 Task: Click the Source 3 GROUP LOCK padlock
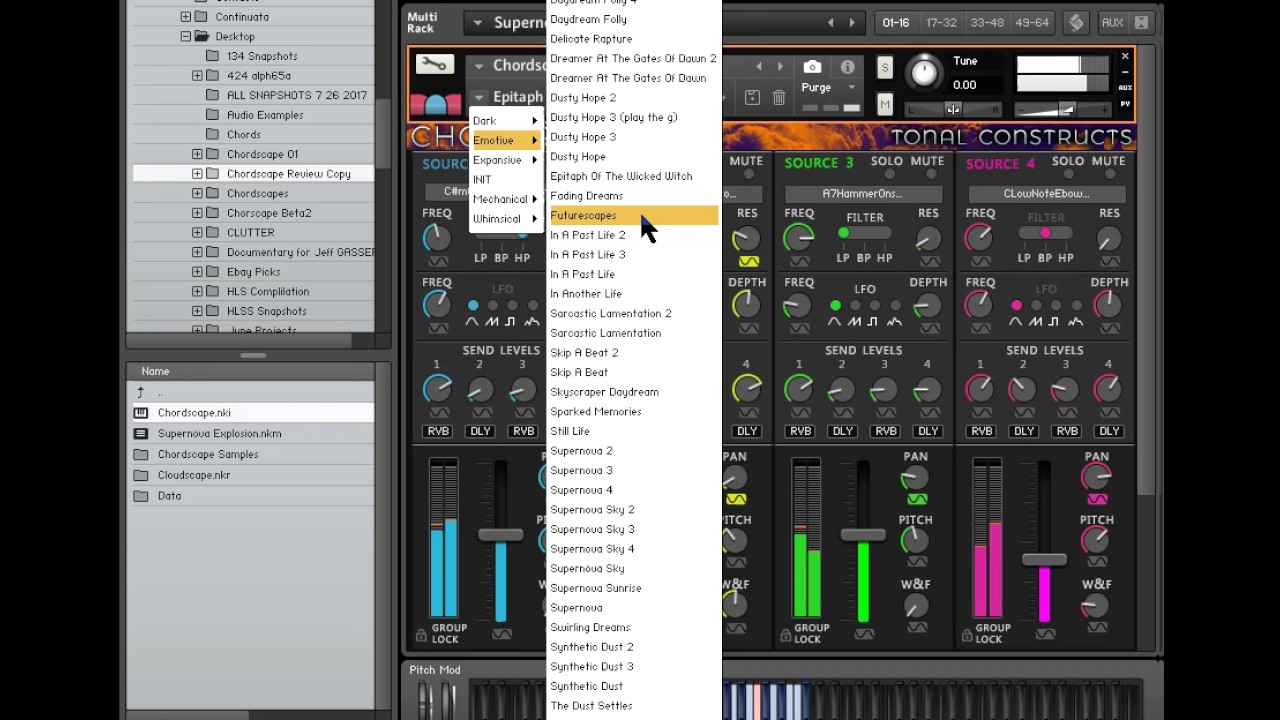pyautogui.click(x=785, y=634)
